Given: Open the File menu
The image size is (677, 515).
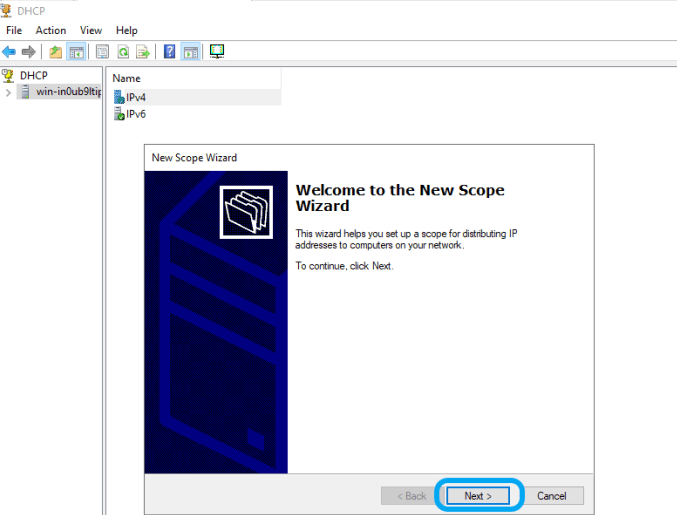Looking at the screenshot, I should click(14, 30).
